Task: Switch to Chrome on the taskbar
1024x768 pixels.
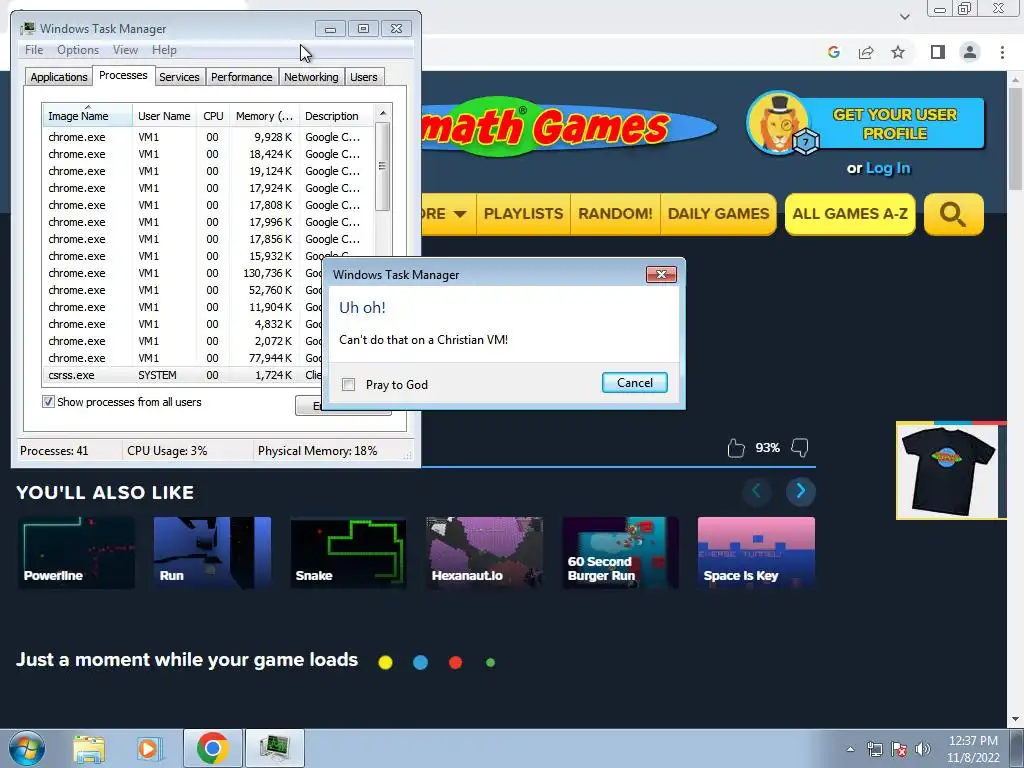Action: point(212,748)
